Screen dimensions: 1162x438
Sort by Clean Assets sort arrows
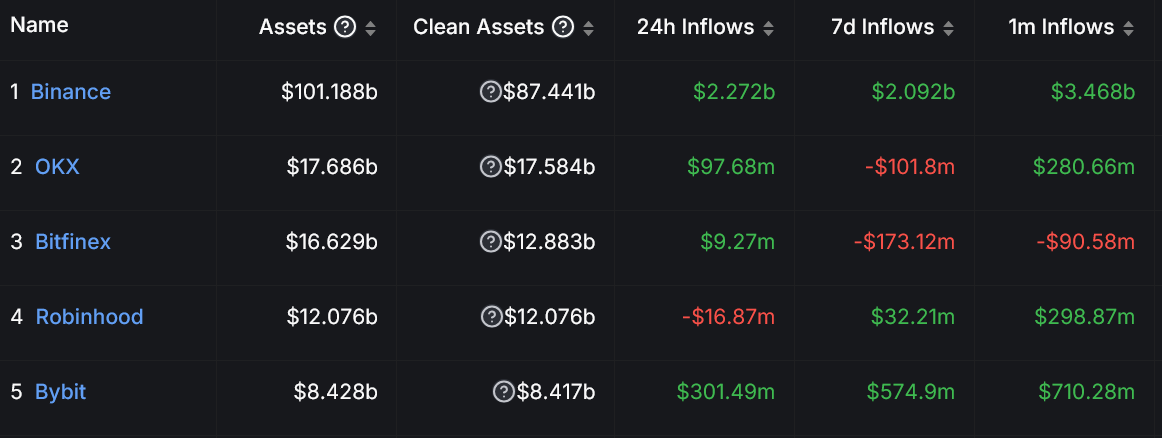[589, 29]
